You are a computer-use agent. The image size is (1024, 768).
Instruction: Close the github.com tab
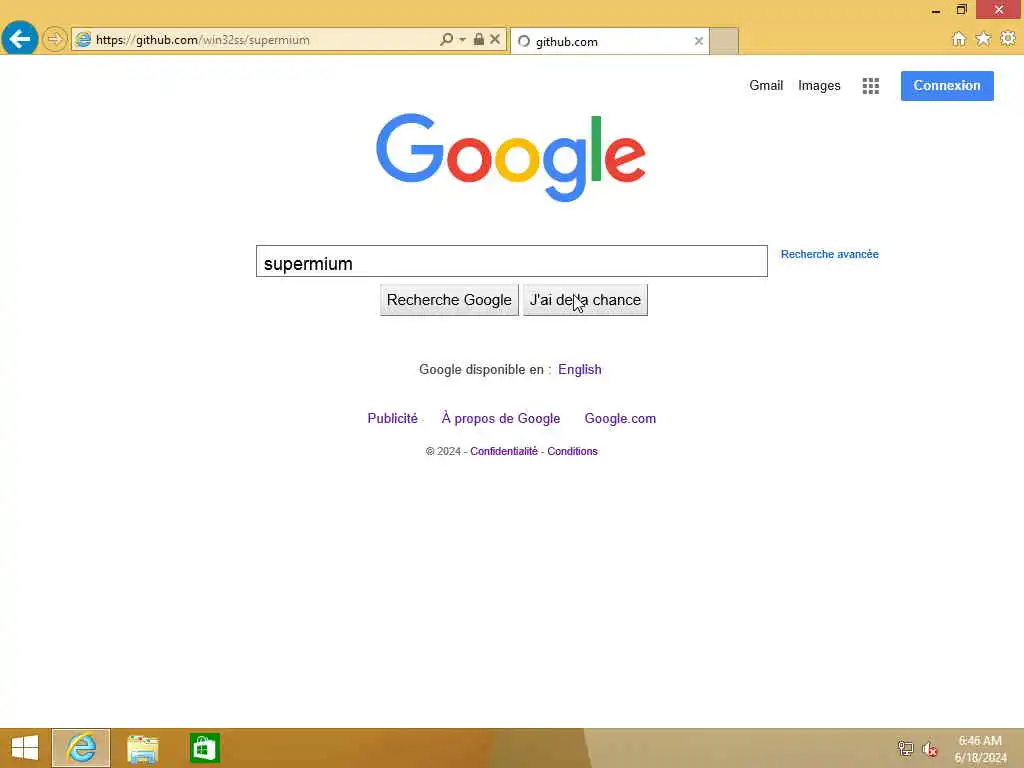pos(699,41)
